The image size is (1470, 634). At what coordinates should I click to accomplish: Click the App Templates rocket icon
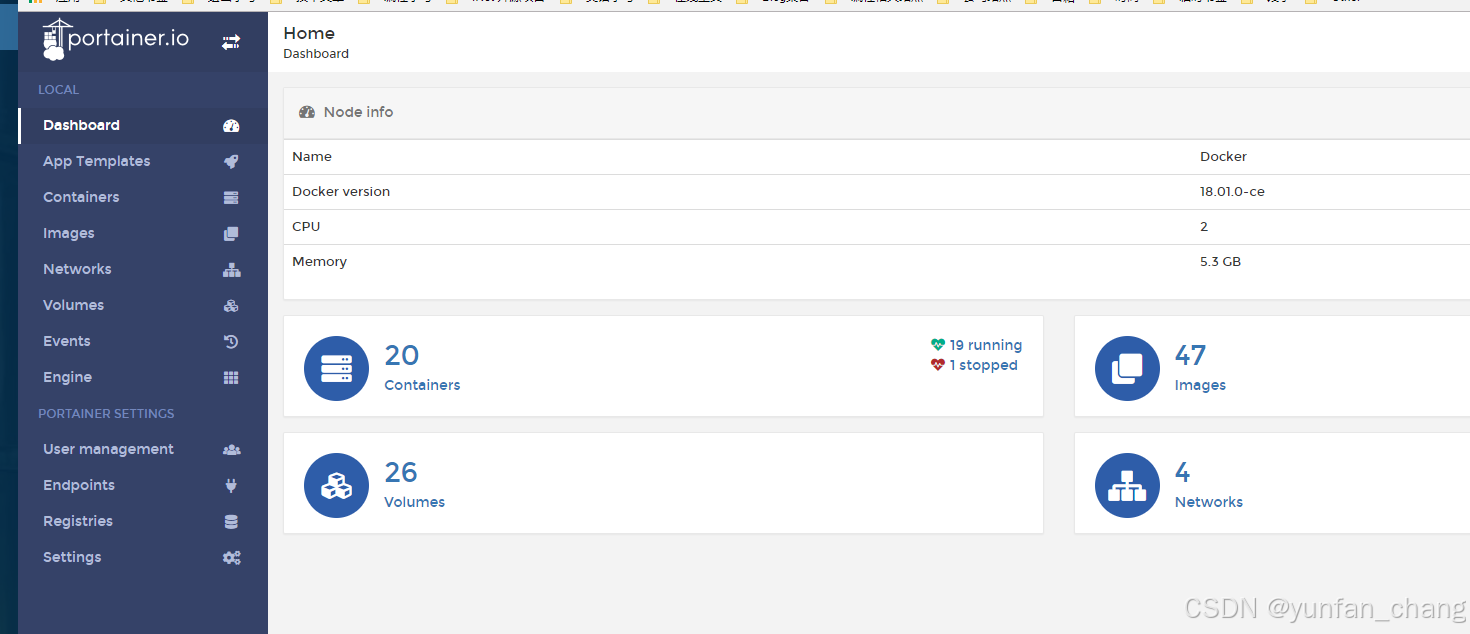point(231,162)
